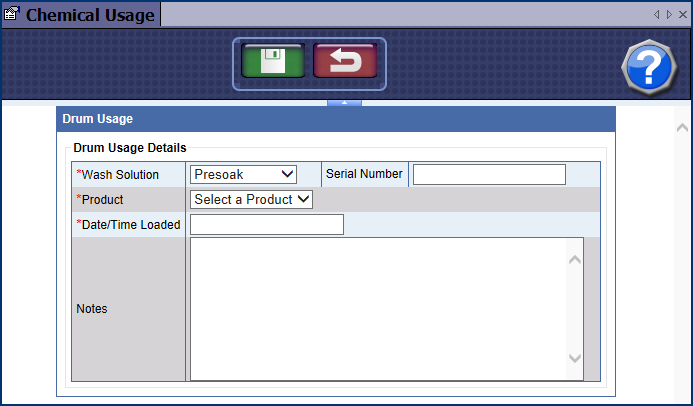The height and width of the screenshot is (406, 693).
Task: Click the green floppy disk Save icon
Action: (x=272, y=62)
